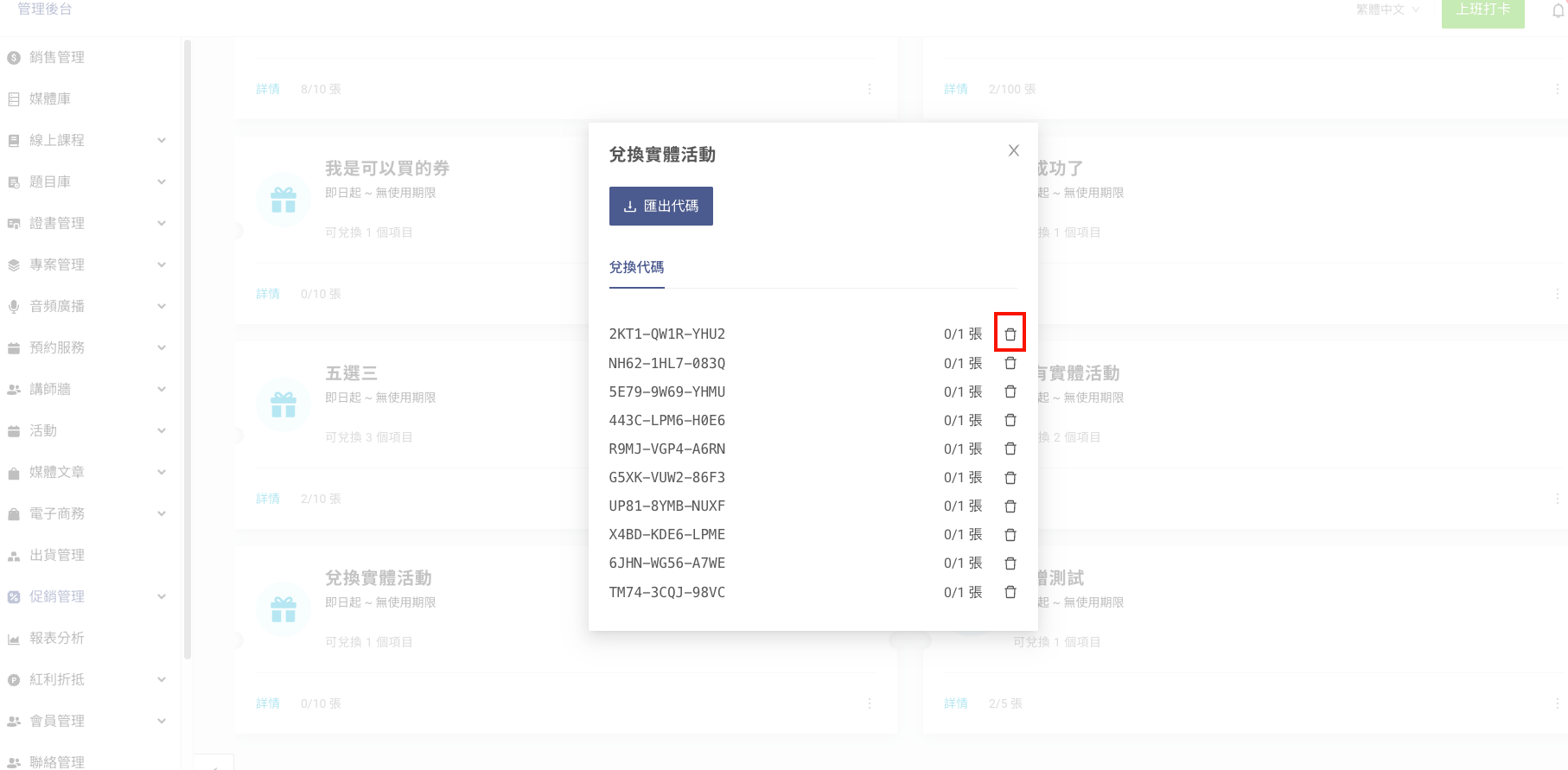Open more options menu beside 8/10 張
Screen dimensions: 1568x770
click(x=870, y=89)
